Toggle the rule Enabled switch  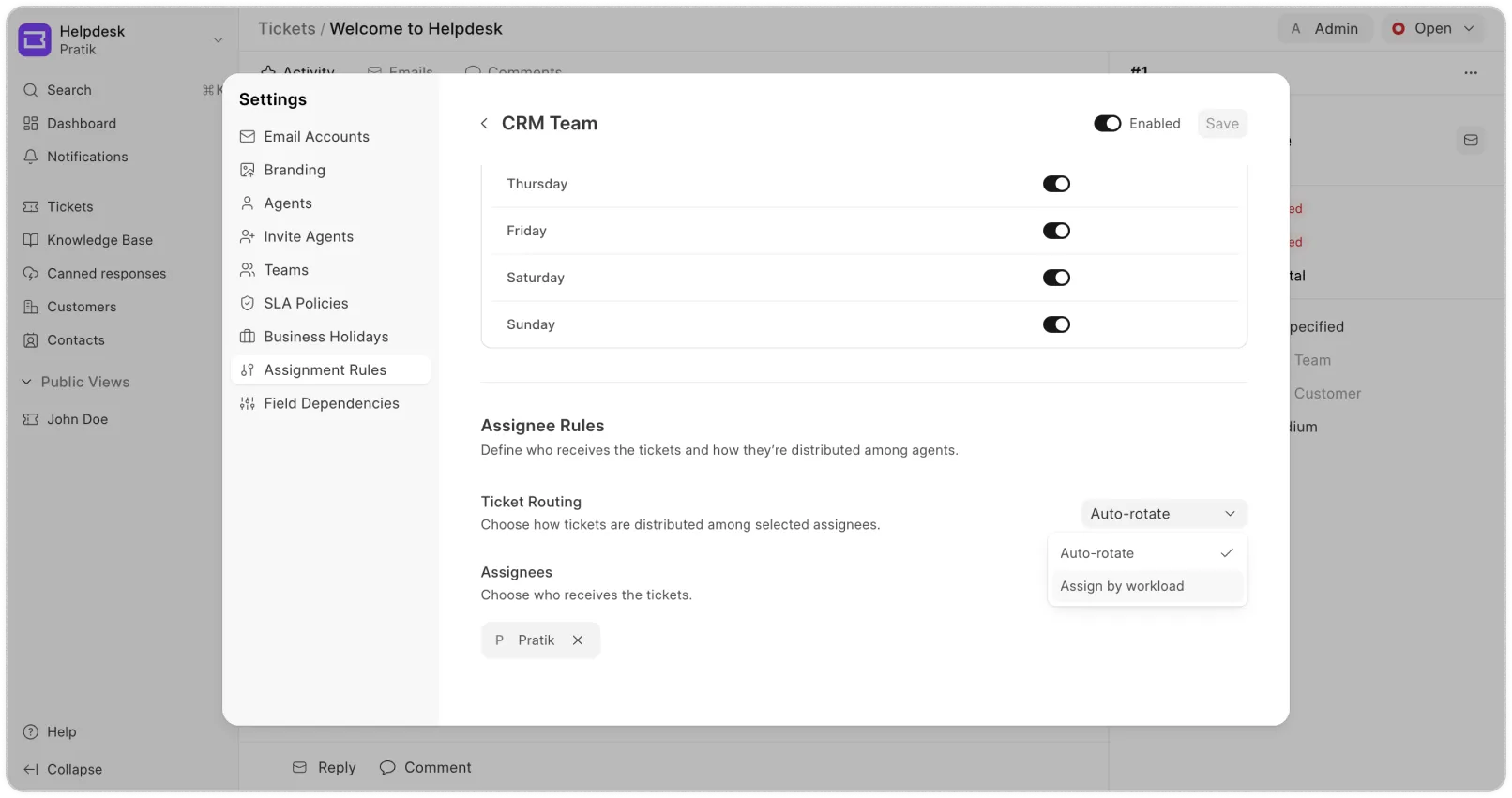tap(1107, 124)
